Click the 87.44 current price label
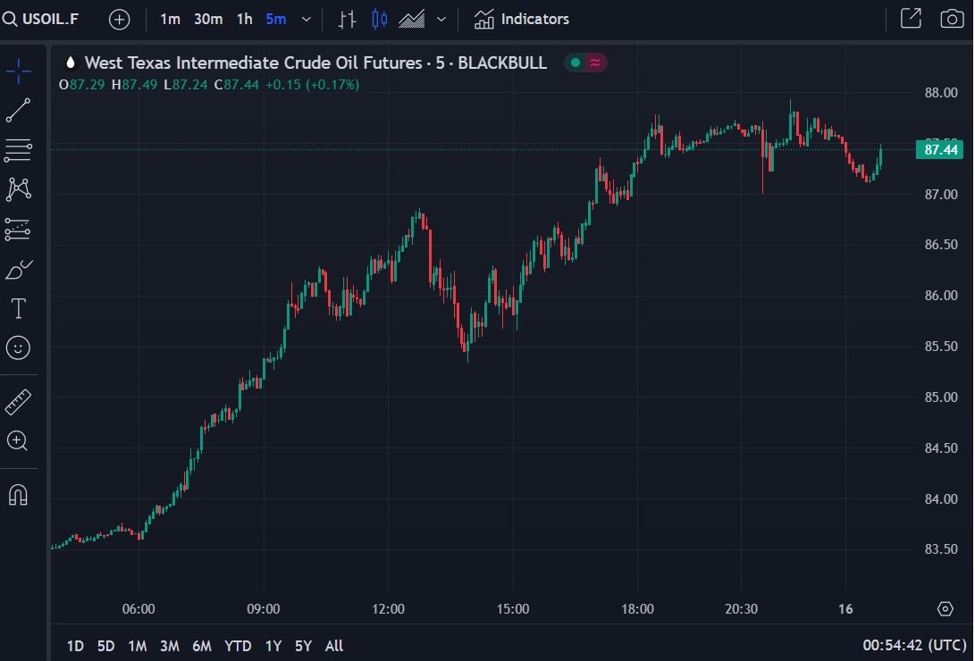 click(x=940, y=150)
